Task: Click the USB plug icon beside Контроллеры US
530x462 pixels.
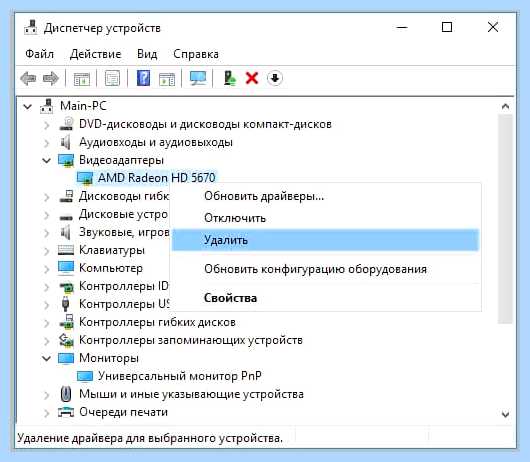Action: pos(66,304)
